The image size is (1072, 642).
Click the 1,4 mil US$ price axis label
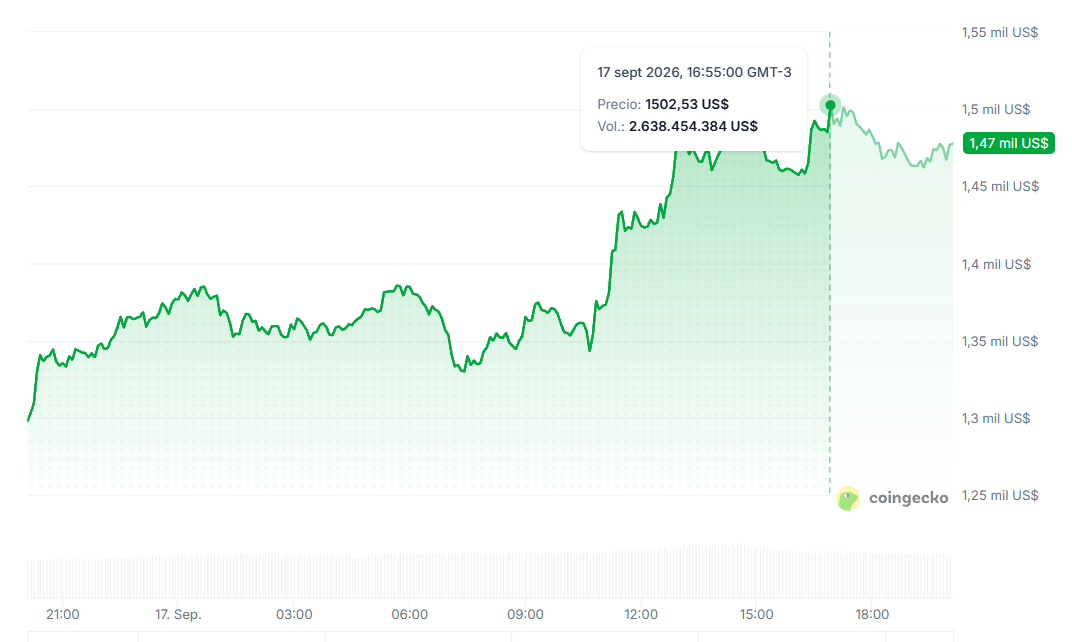[x=996, y=264]
